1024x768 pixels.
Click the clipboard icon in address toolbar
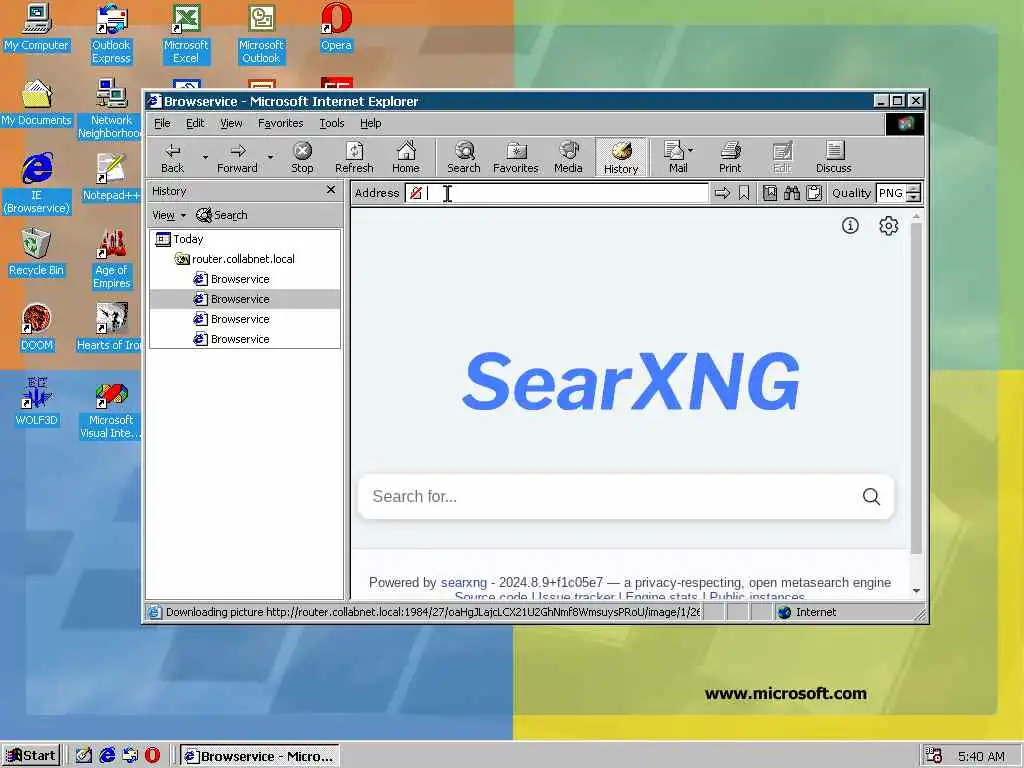tap(814, 193)
